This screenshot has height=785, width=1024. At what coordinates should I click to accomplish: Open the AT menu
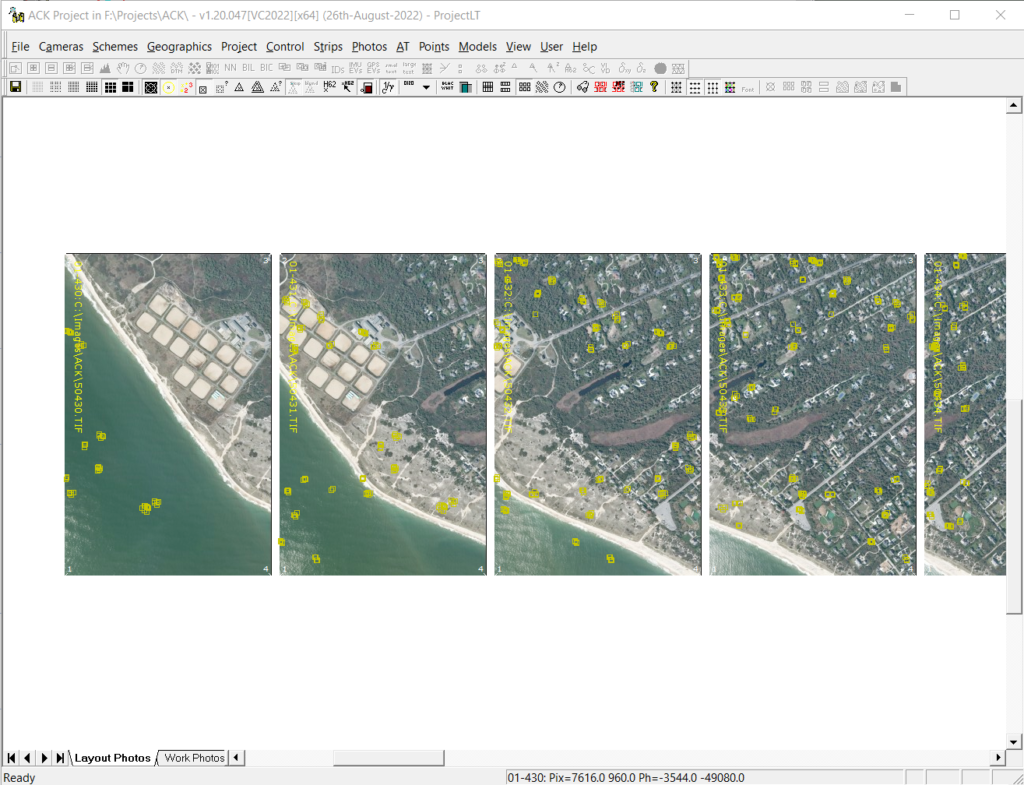(403, 46)
